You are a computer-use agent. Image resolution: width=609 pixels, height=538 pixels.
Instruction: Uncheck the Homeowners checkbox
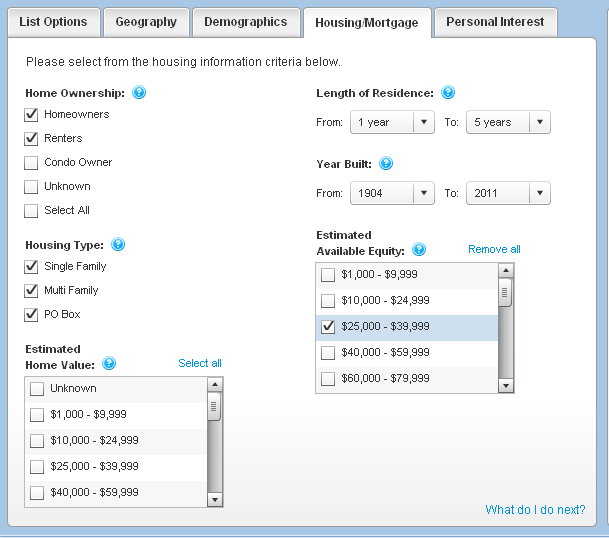(x=31, y=115)
